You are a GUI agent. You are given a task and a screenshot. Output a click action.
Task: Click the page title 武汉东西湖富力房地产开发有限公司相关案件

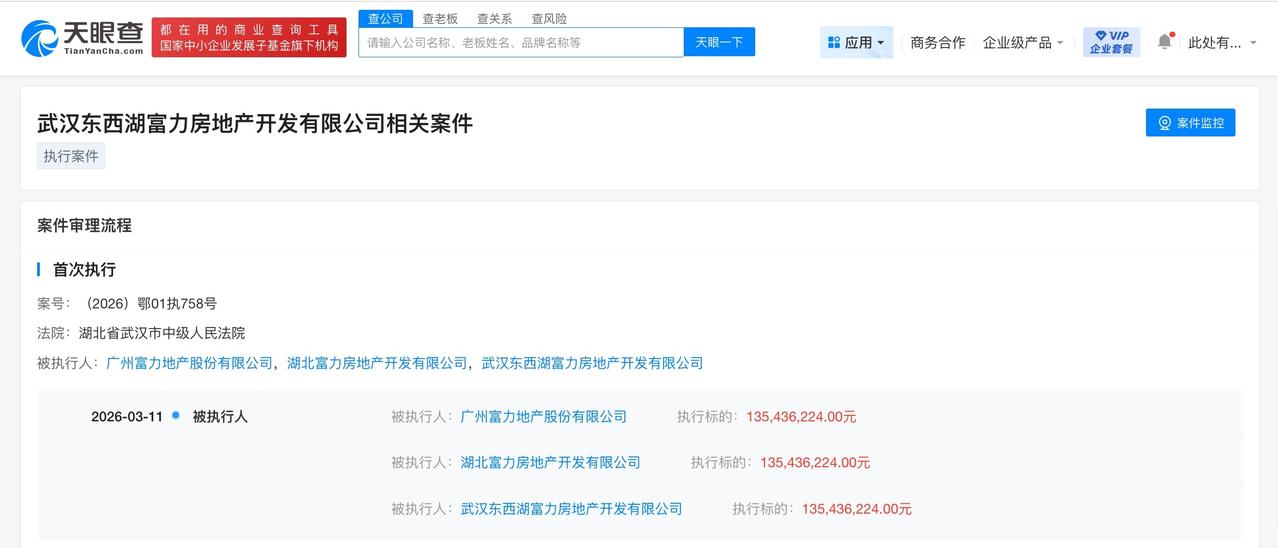pos(255,122)
